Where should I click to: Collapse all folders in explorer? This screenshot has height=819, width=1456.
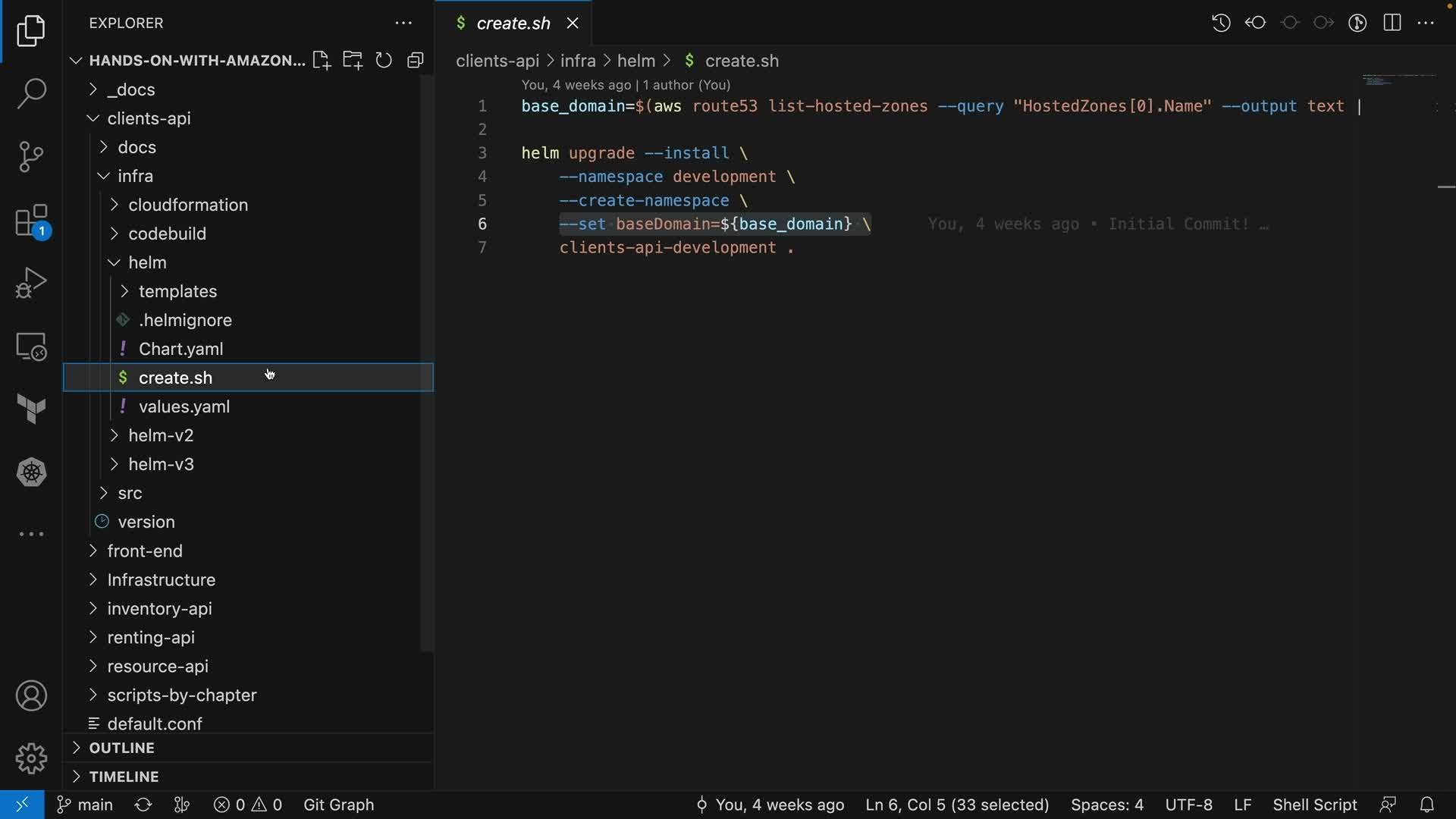pos(415,61)
